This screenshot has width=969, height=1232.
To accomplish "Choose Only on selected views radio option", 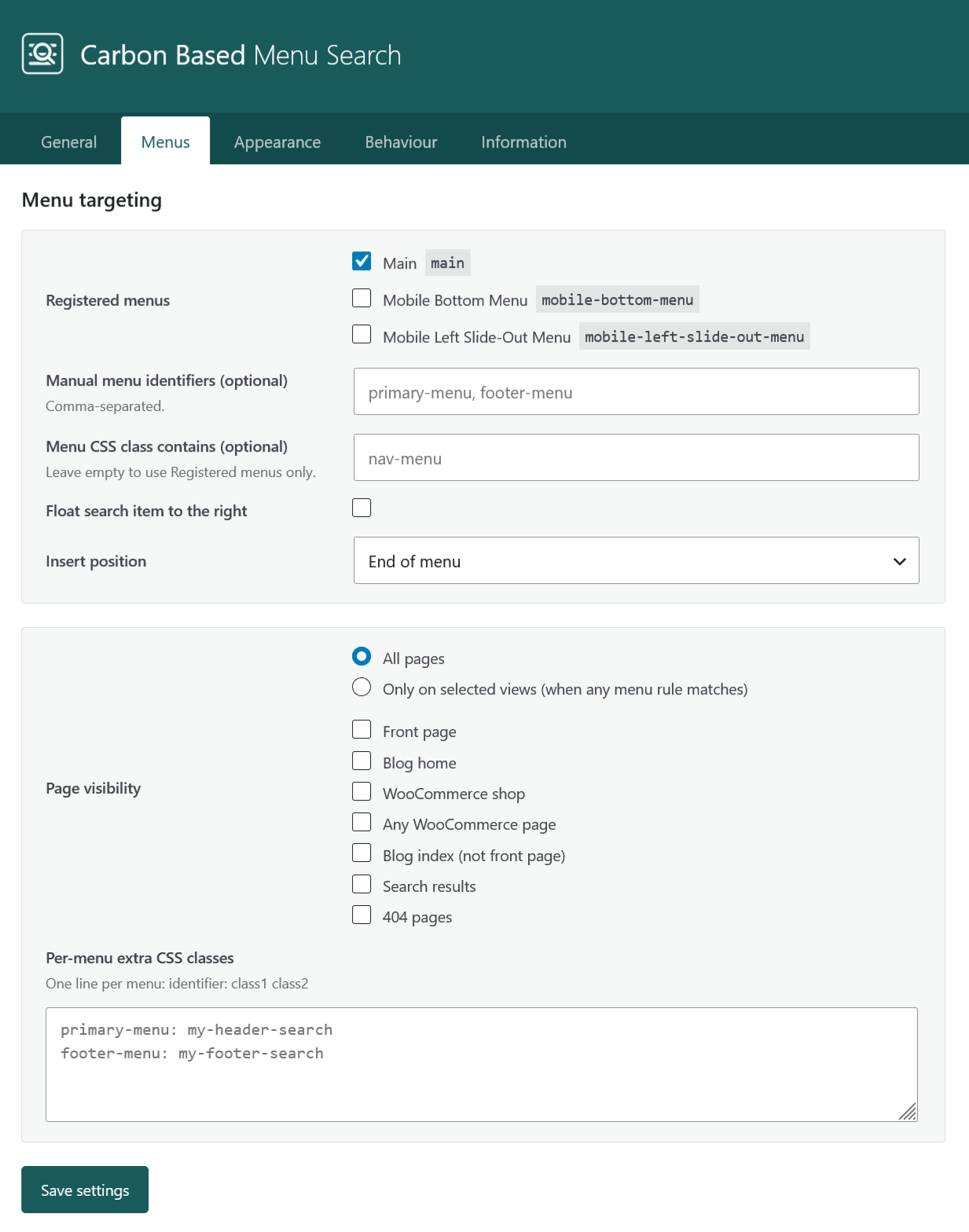I will tap(362, 687).
